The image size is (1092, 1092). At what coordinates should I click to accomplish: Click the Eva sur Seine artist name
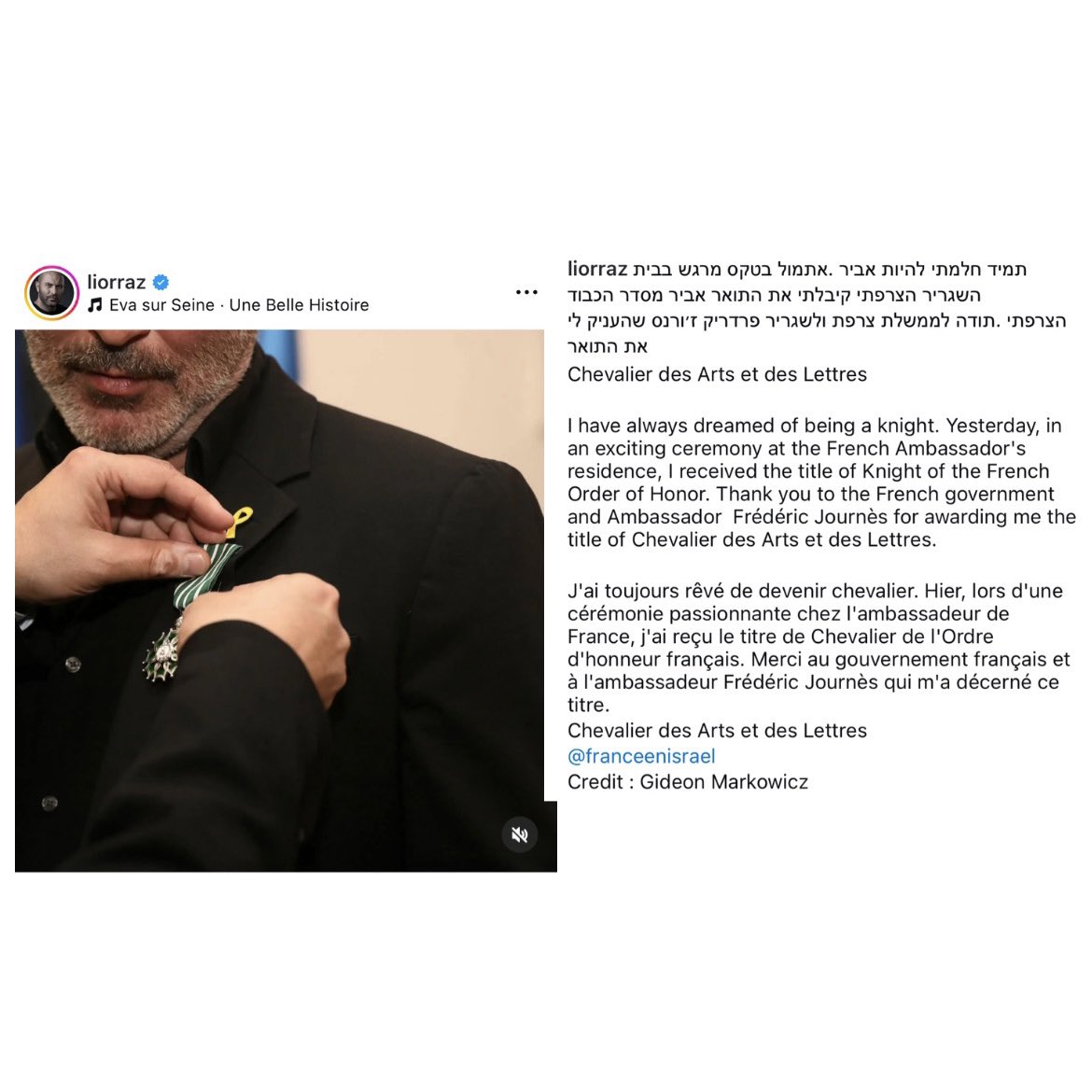[x=161, y=305]
